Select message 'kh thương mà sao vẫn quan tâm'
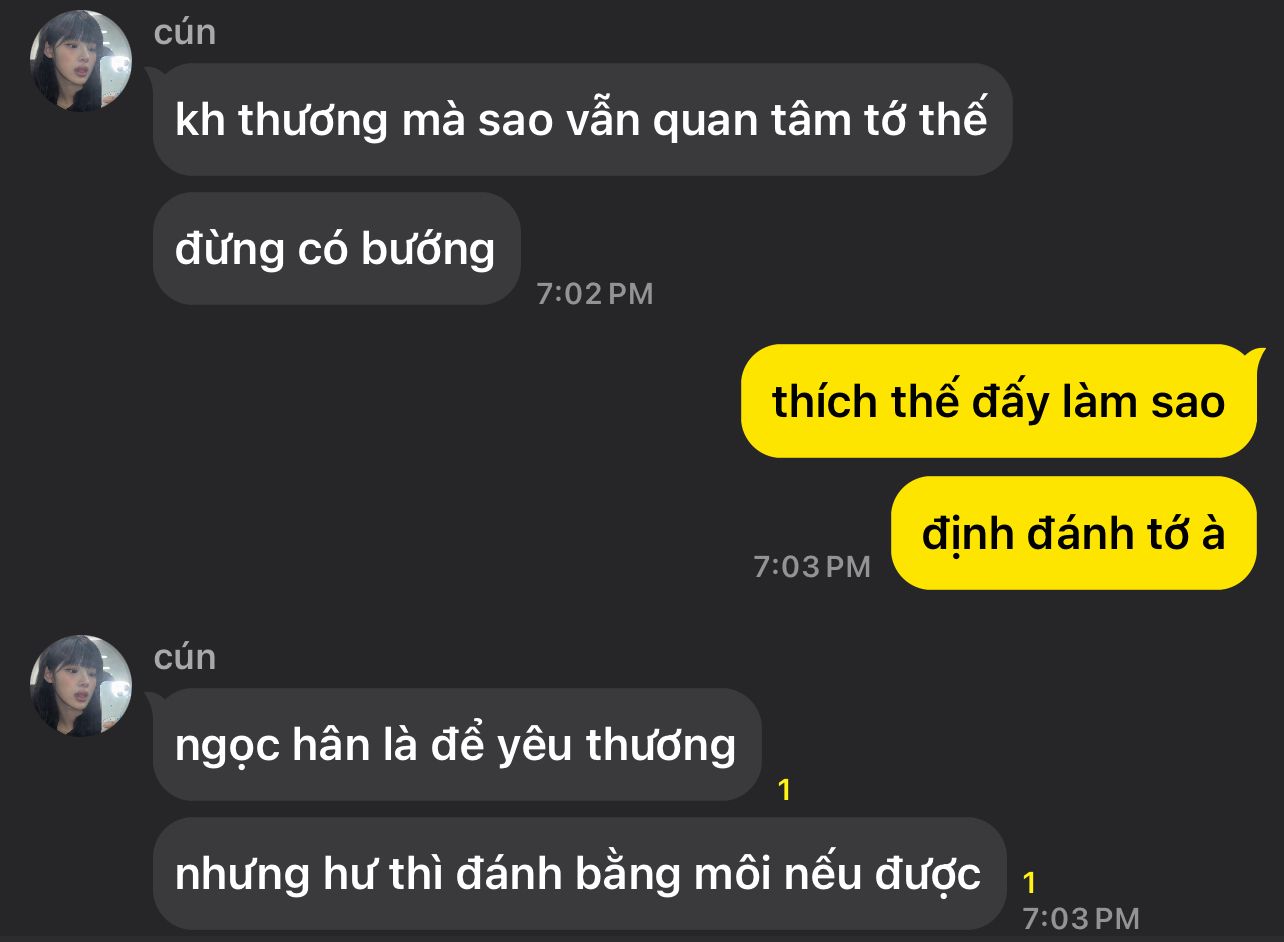The height and width of the screenshot is (942, 1284). pyautogui.click(x=582, y=120)
